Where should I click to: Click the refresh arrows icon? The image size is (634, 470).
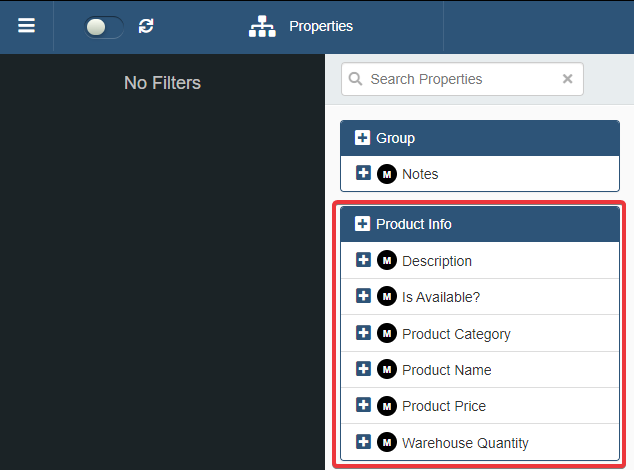tap(146, 26)
